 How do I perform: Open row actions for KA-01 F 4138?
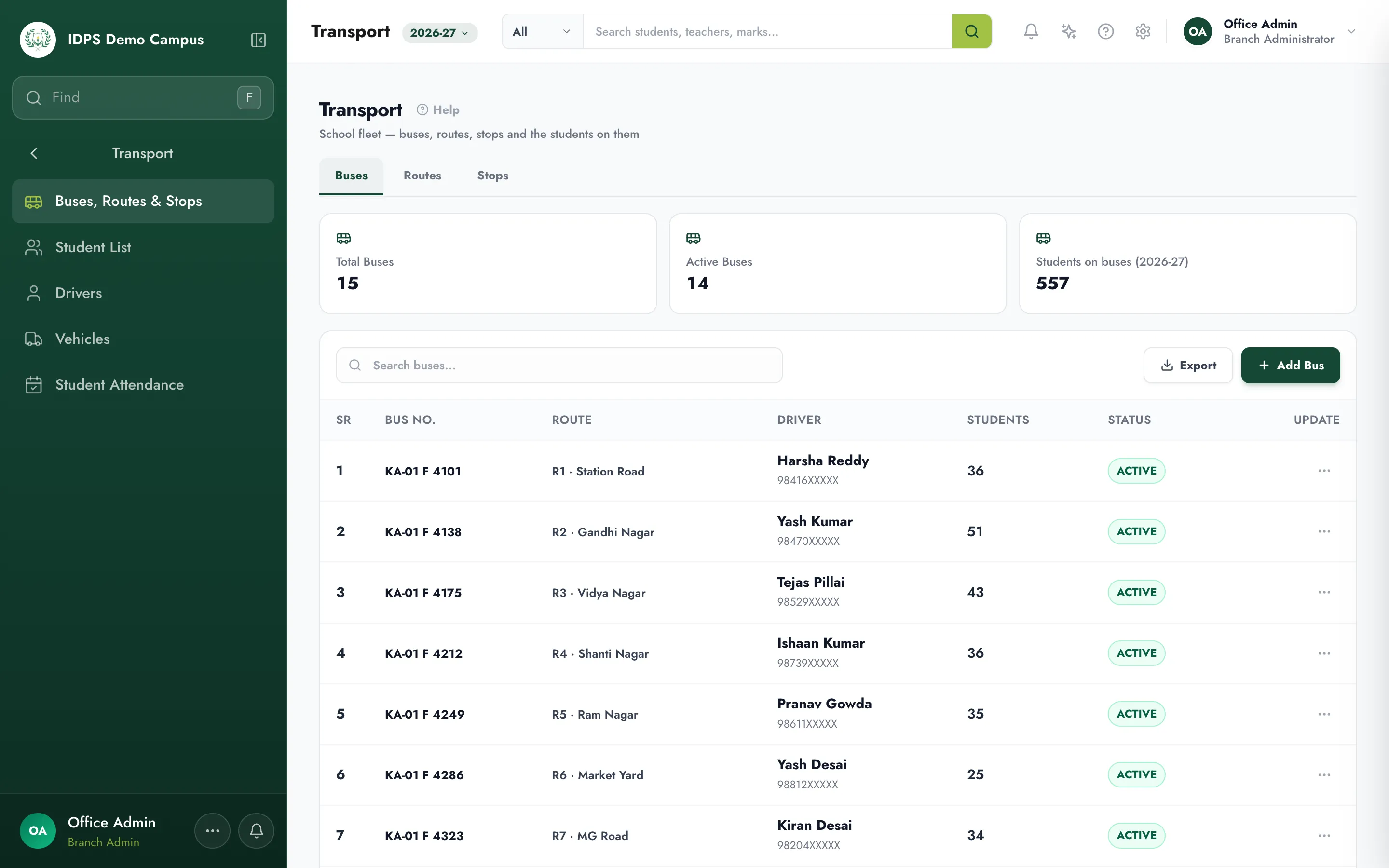(1324, 531)
